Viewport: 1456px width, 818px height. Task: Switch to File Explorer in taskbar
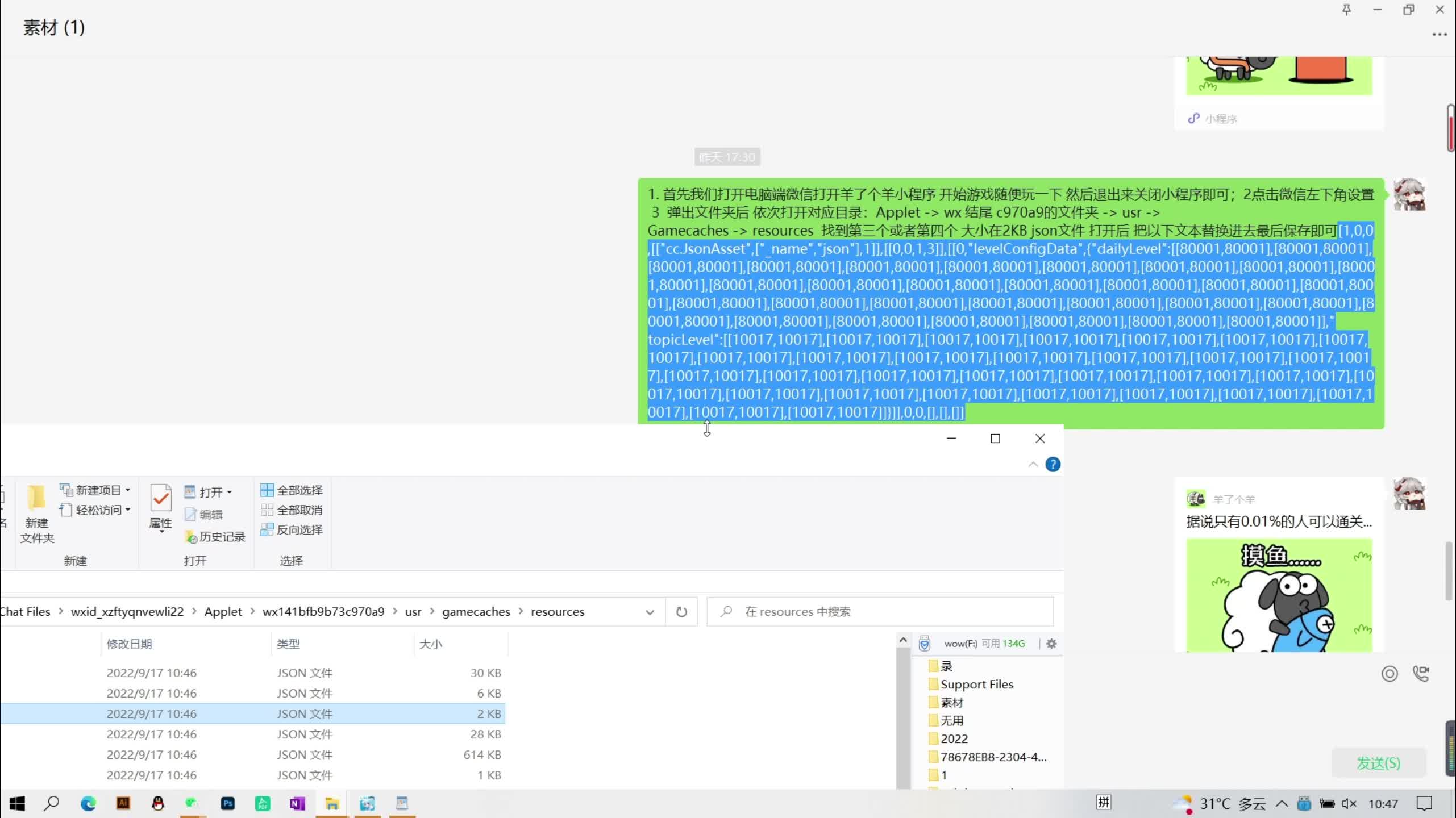[x=332, y=803]
